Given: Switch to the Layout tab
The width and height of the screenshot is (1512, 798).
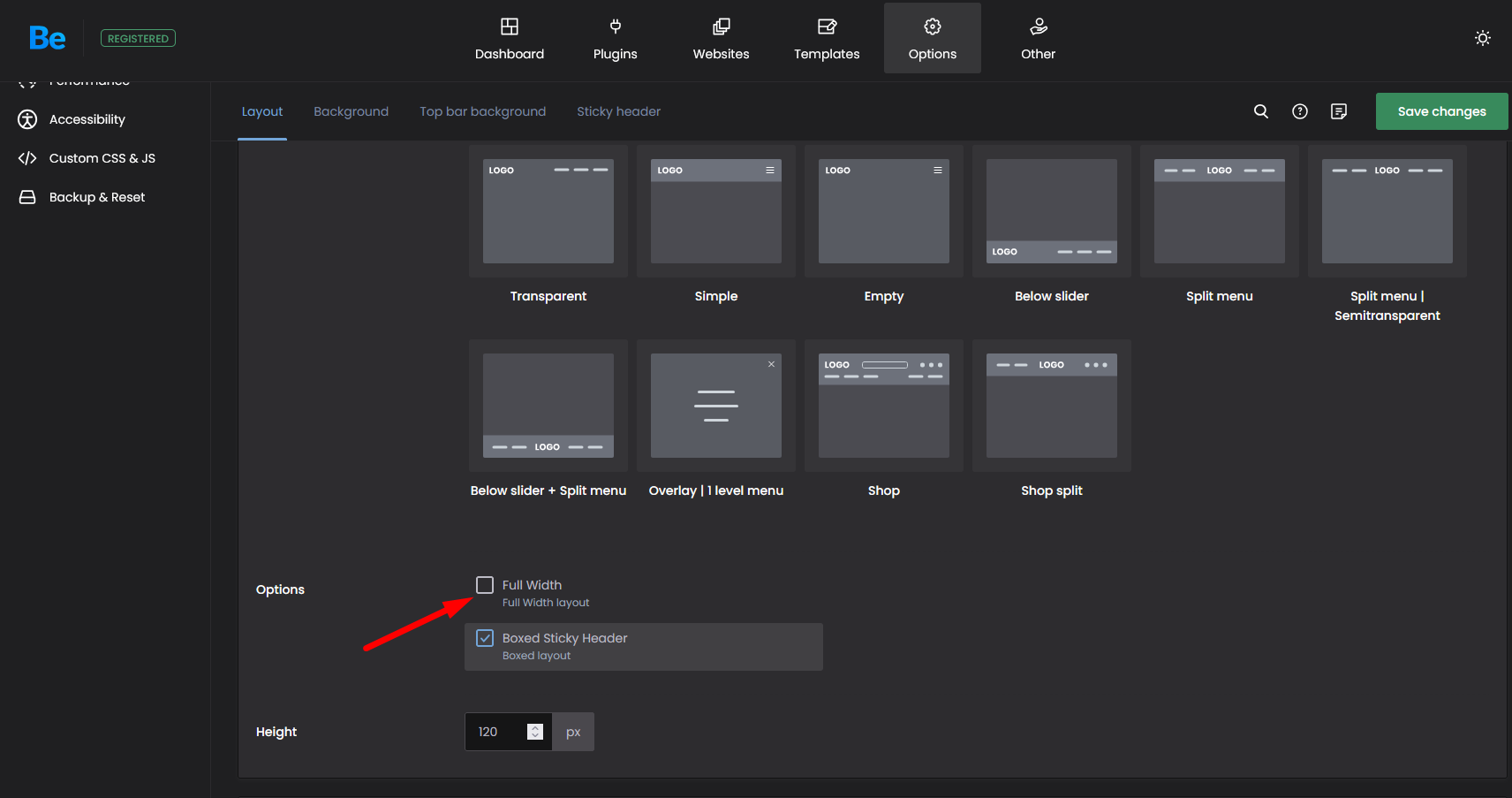Looking at the screenshot, I should click(x=262, y=111).
